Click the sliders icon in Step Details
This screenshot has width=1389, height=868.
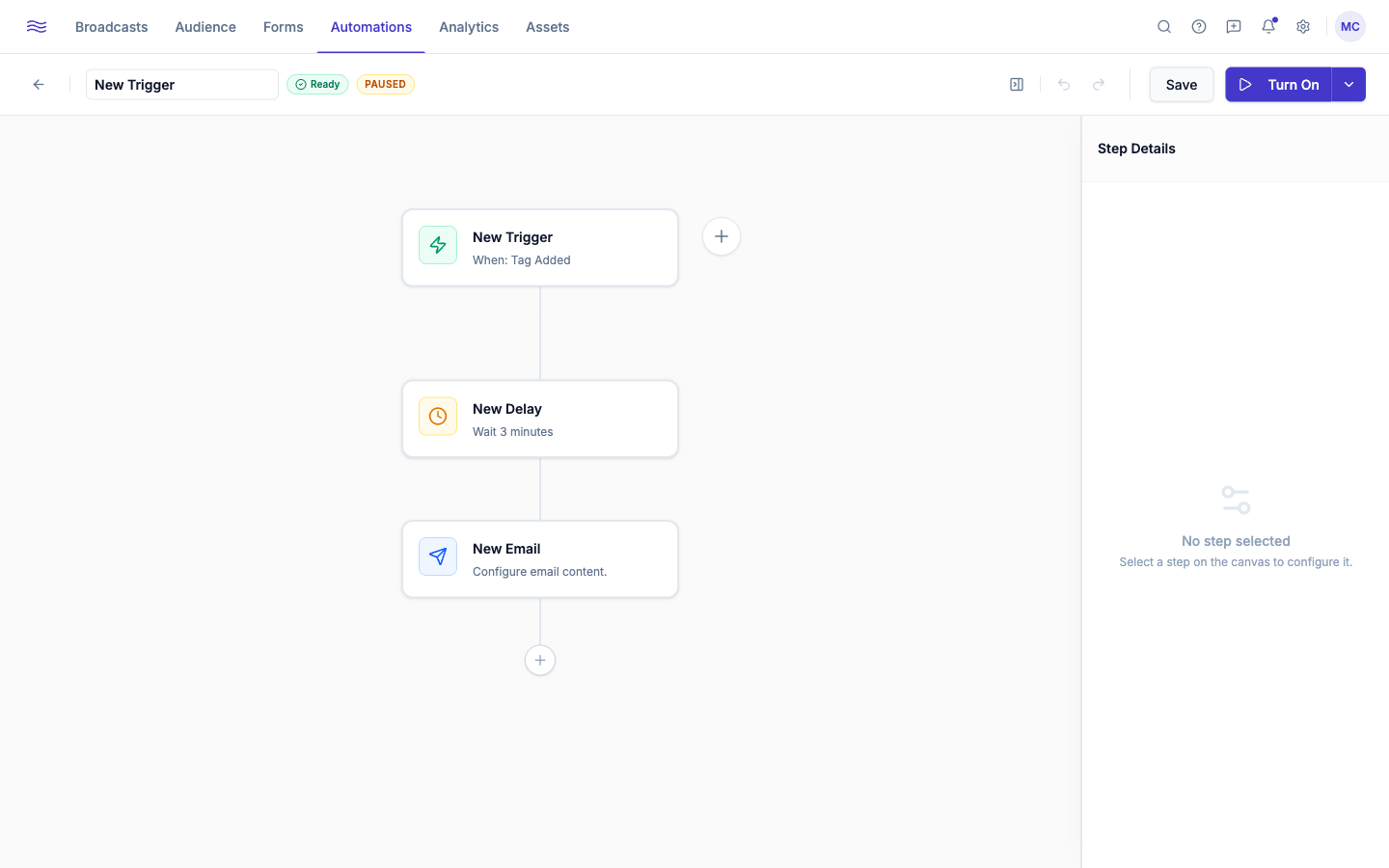[1236, 500]
